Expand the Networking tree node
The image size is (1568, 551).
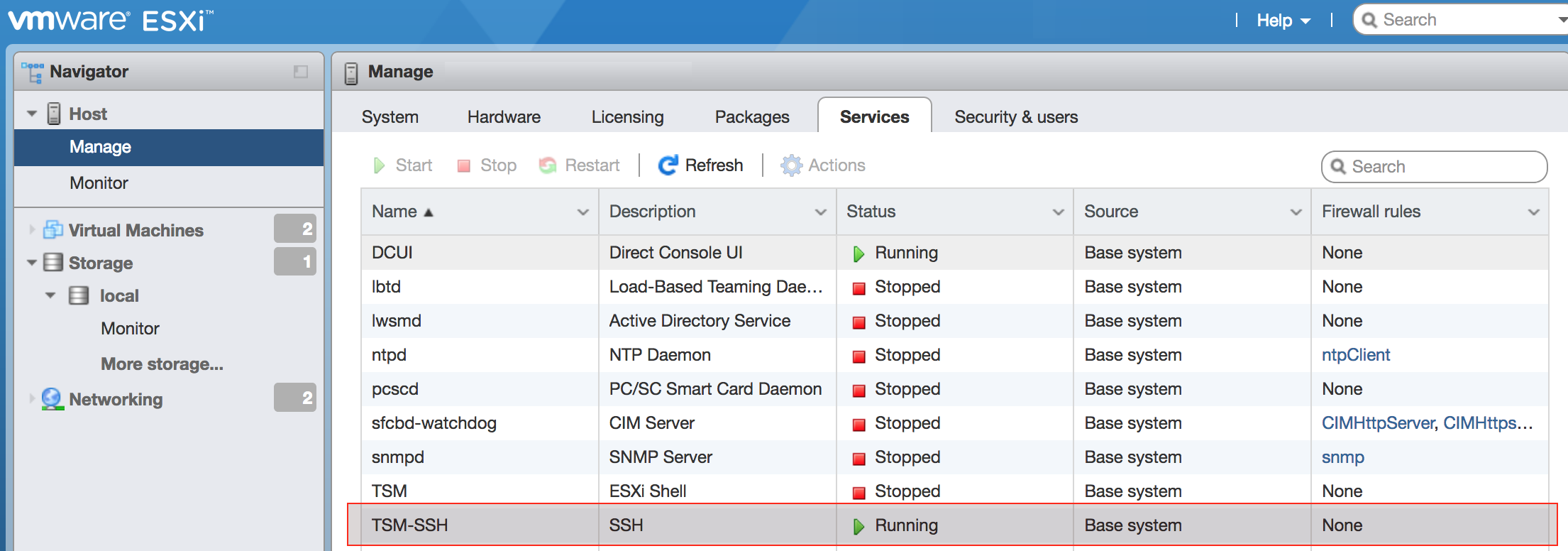coord(32,398)
